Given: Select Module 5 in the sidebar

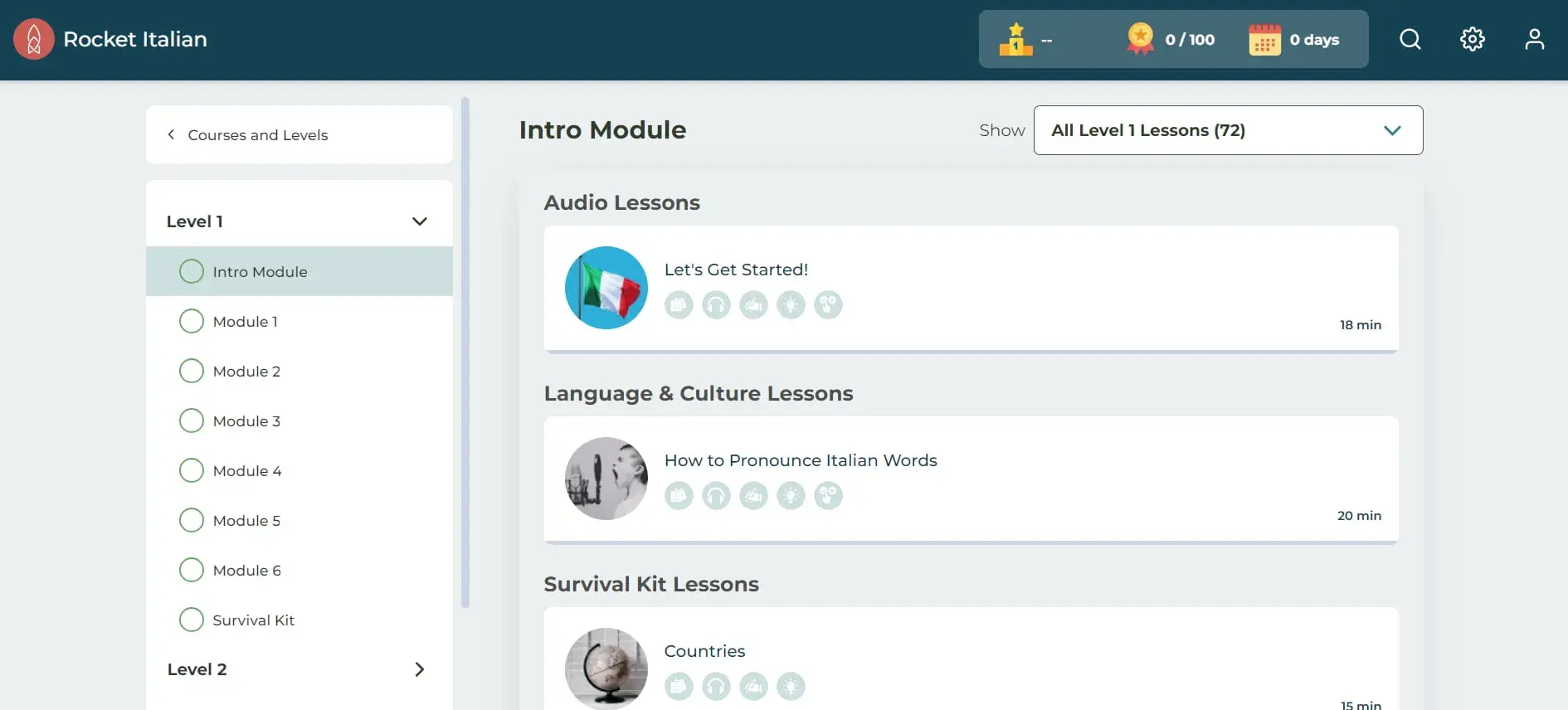Looking at the screenshot, I should (246, 521).
